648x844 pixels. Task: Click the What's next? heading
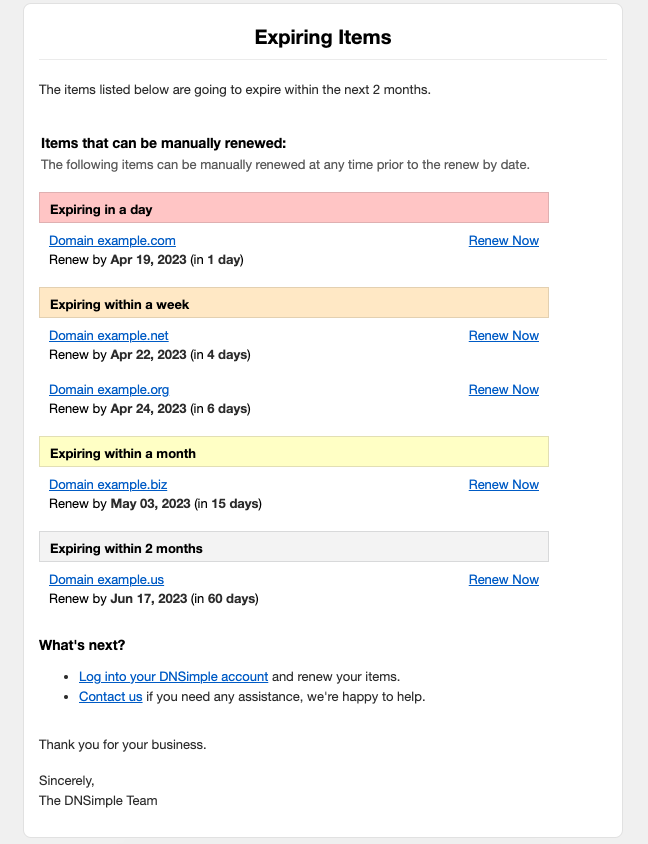pos(82,645)
